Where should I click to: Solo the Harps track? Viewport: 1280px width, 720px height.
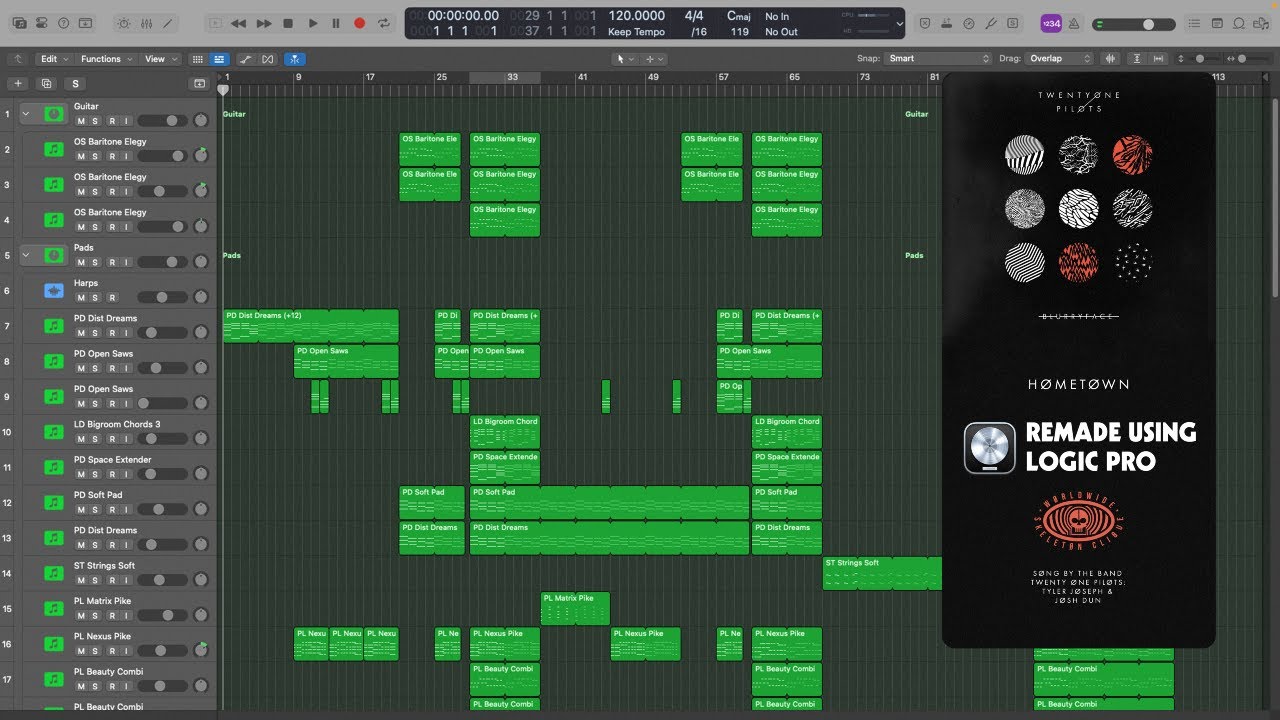96,298
